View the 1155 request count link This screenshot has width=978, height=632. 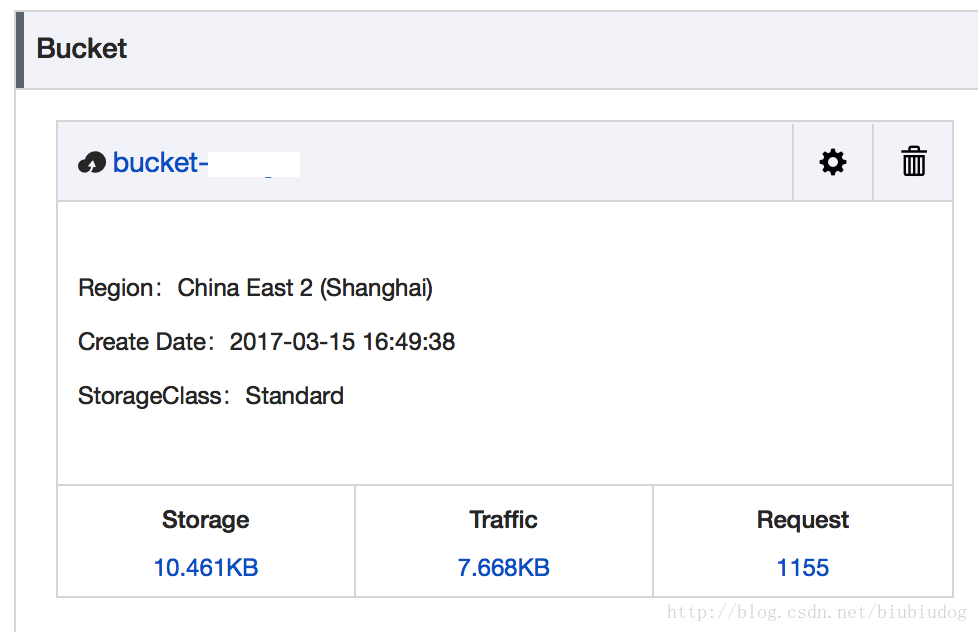803,568
